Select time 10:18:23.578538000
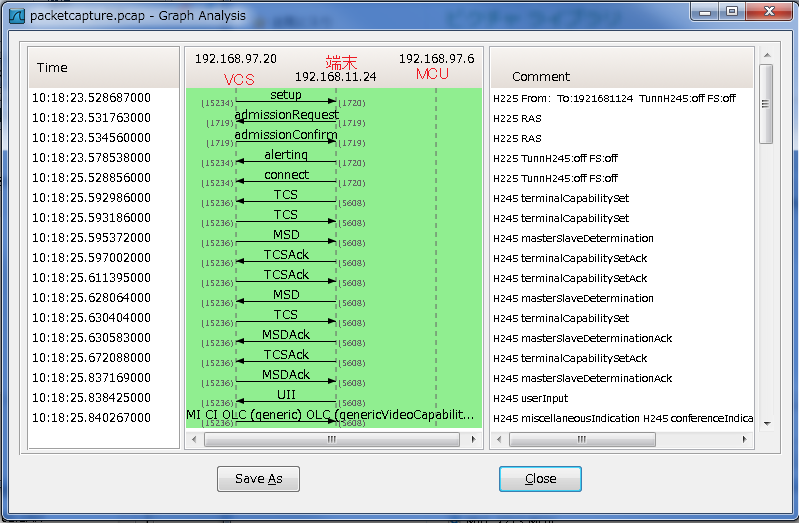The image size is (799, 523). point(91,158)
